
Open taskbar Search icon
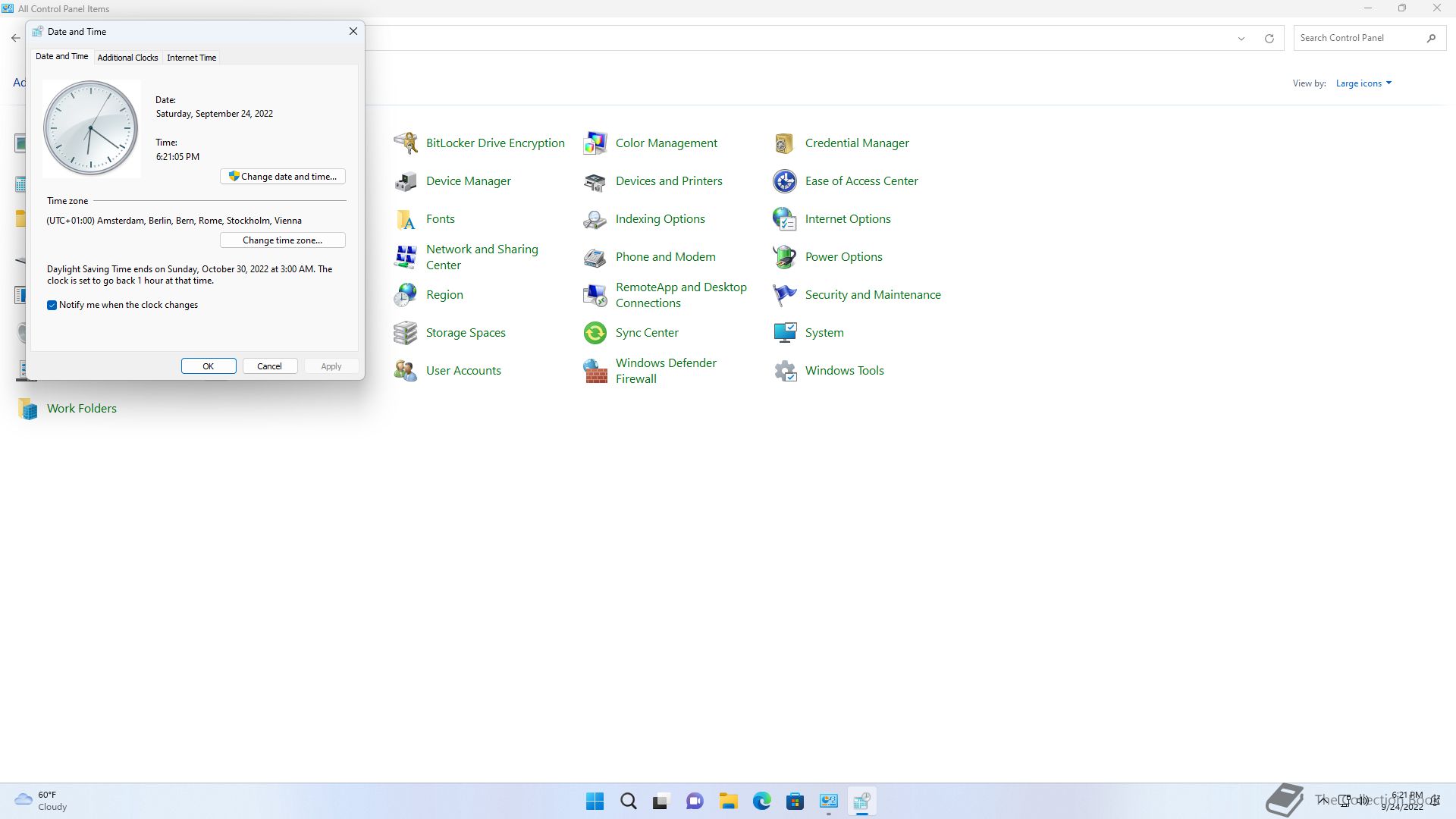(629, 802)
